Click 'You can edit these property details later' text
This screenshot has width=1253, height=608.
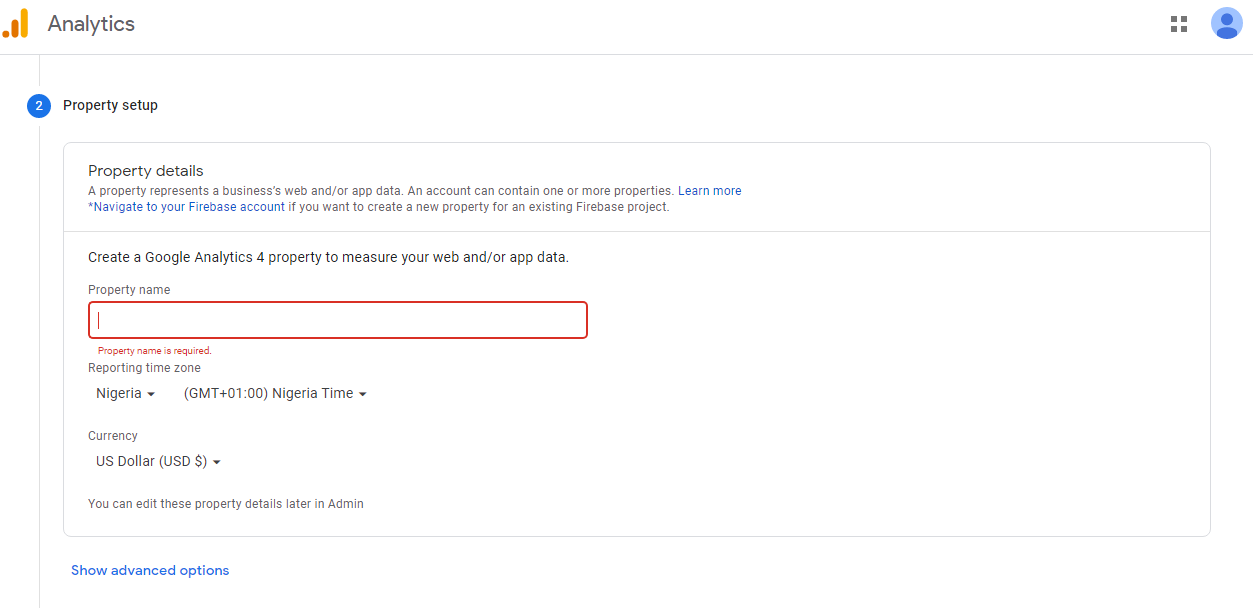pos(226,504)
